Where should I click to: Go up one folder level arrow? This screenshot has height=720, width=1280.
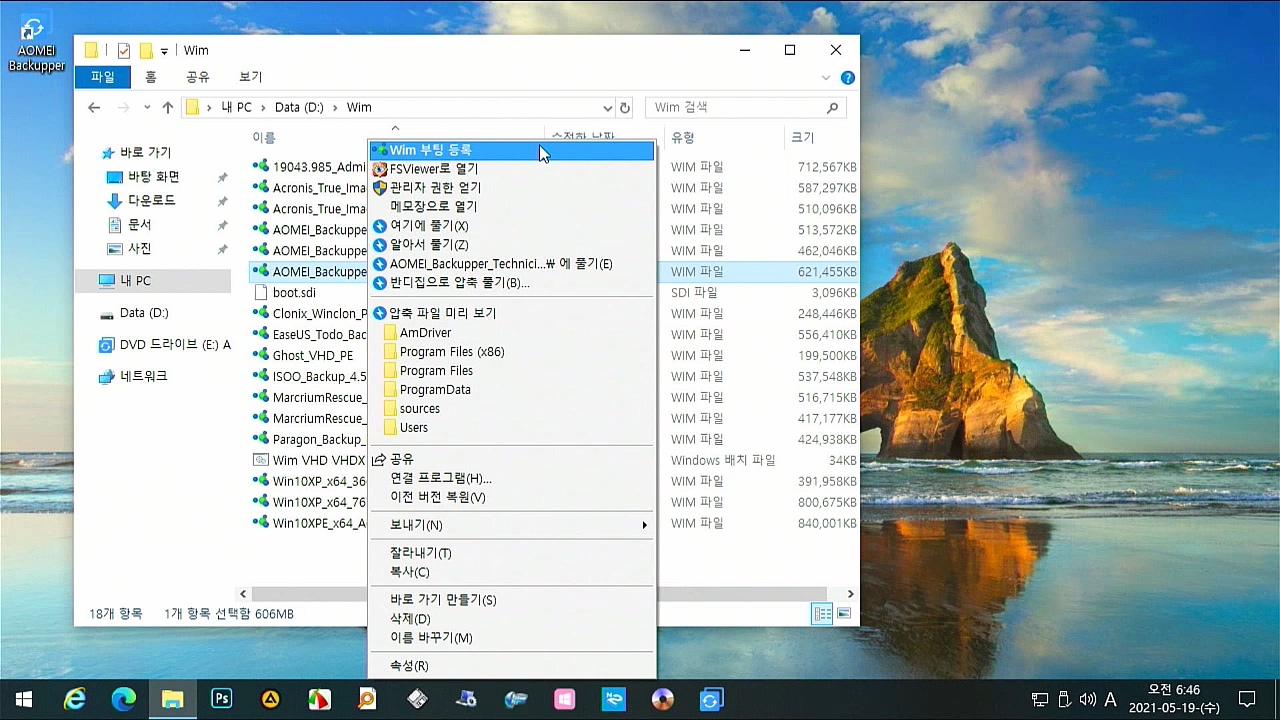pos(167,107)
